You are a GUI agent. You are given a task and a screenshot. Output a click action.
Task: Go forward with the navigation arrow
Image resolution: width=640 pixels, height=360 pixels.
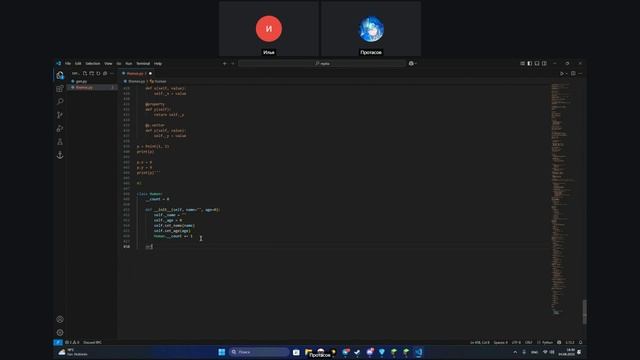point(233,63)
